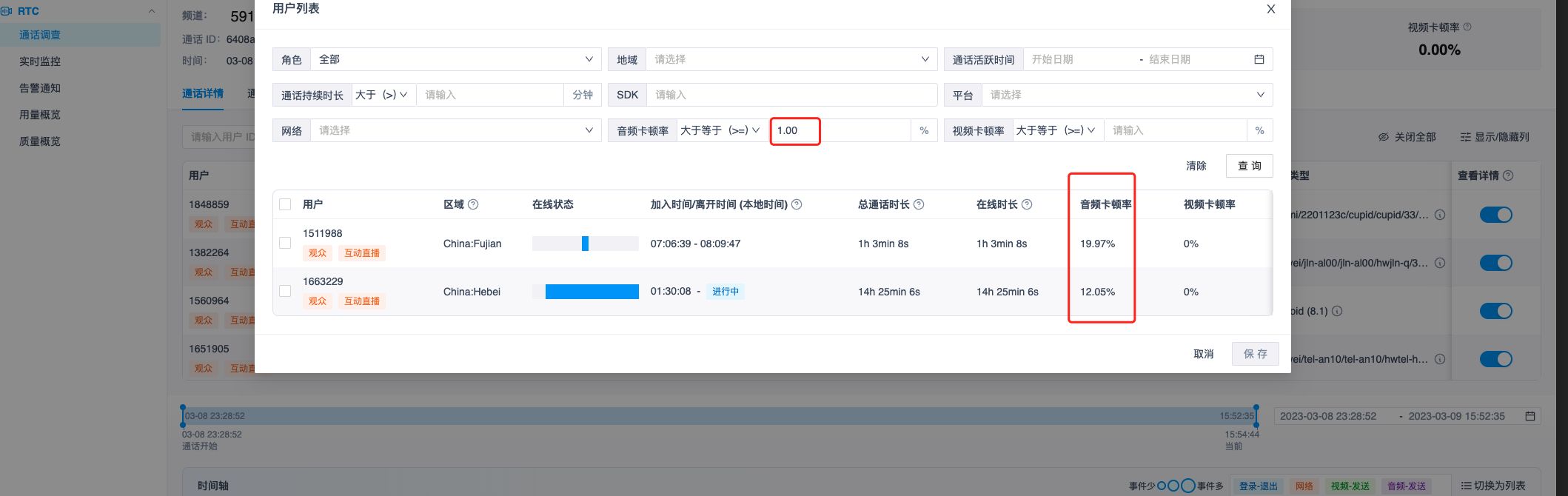Collapse the RTC sidebar section chevron

152,11
